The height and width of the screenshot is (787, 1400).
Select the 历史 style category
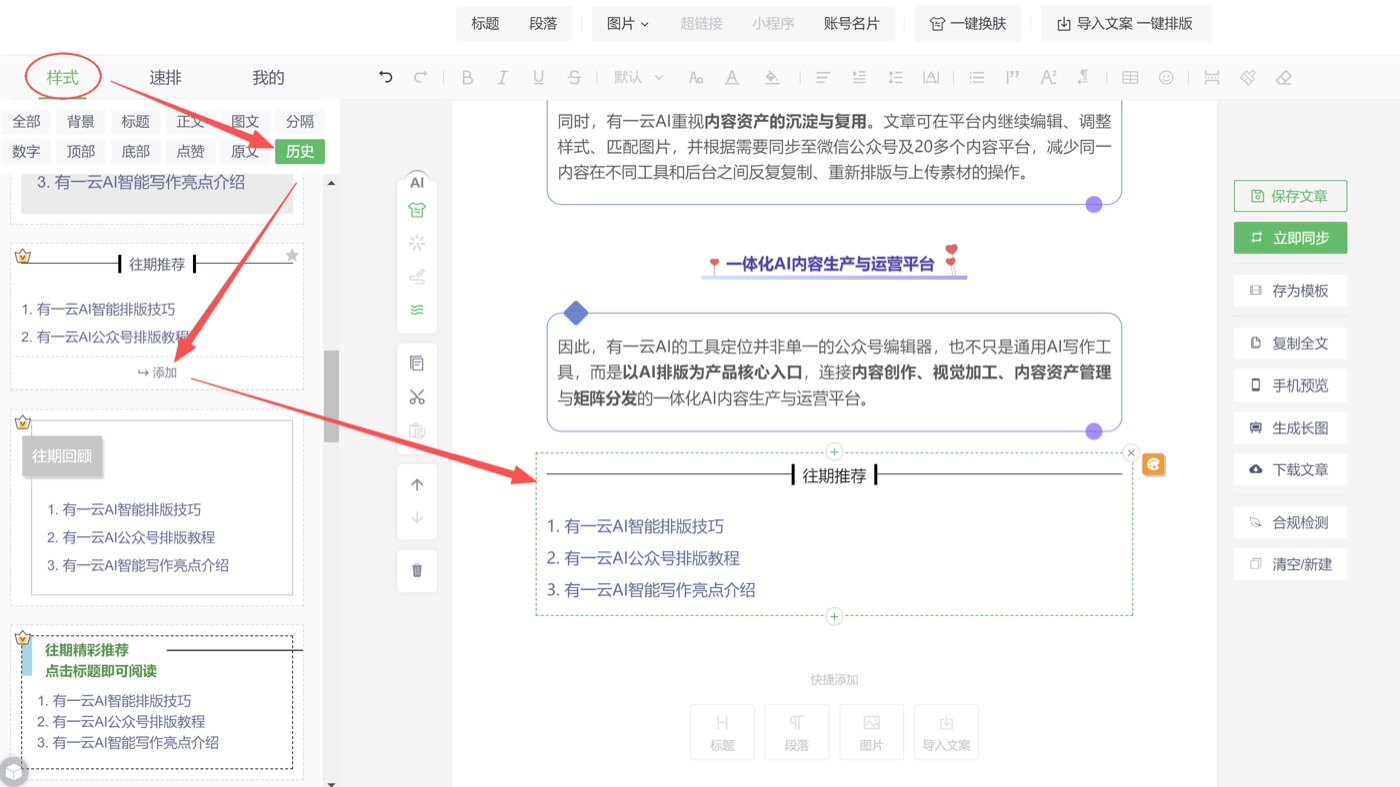(x=300, y=151)
